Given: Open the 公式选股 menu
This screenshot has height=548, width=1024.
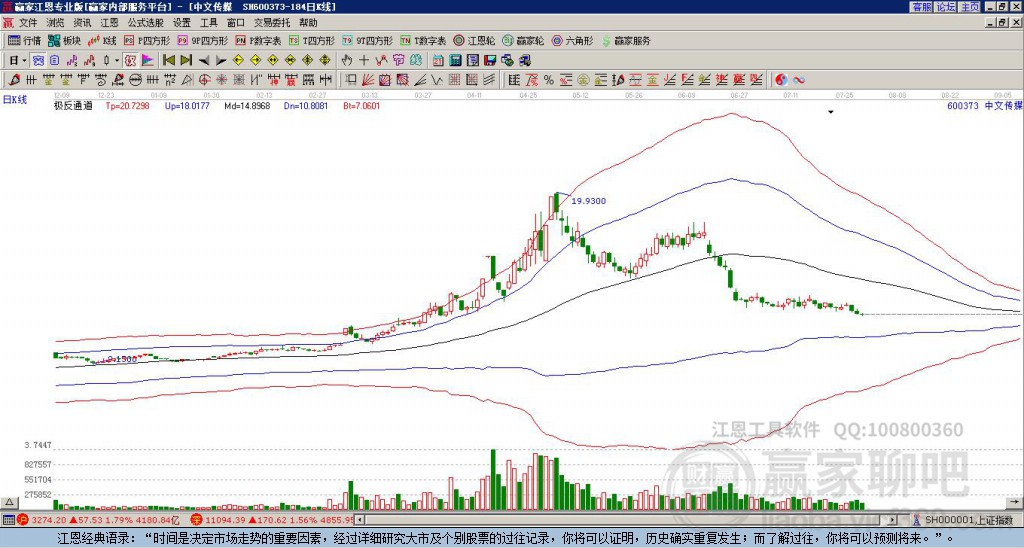Looking at the screenshot, I should [x=145, y=23].
